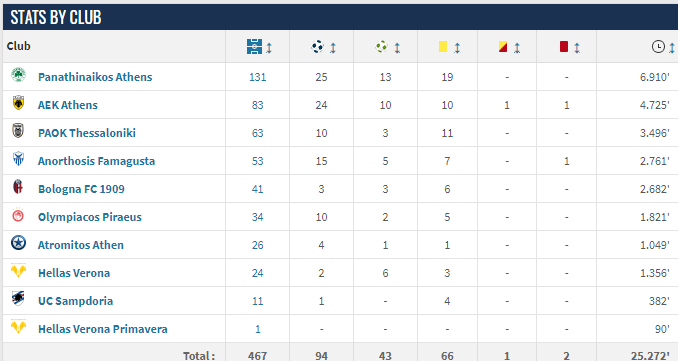This screenshot has width=678, height=361.
Task: Sort by goals scored ball icon
Action: tap(318, 46)
